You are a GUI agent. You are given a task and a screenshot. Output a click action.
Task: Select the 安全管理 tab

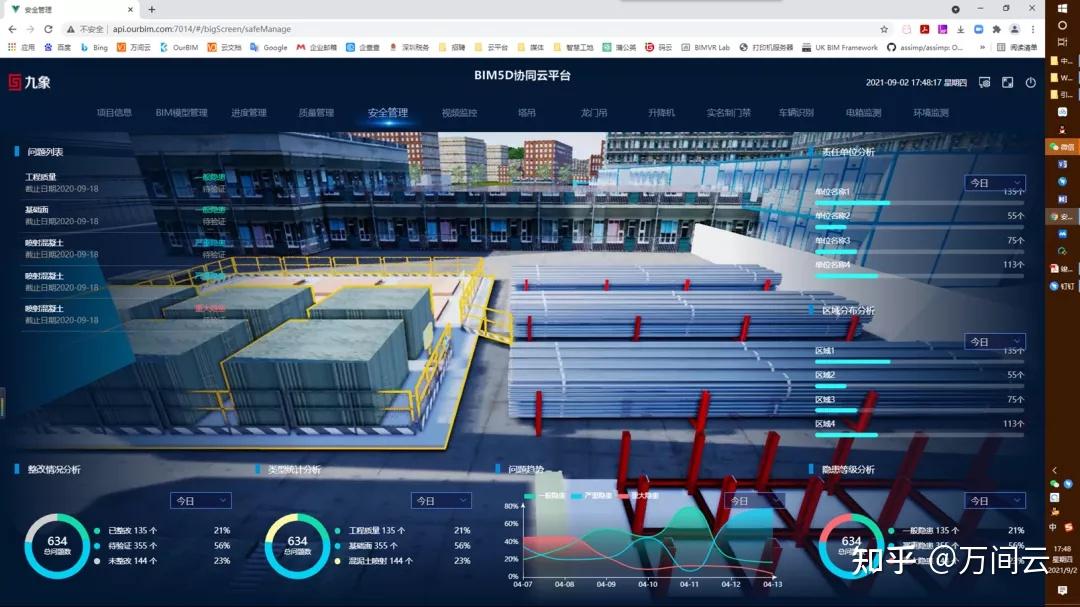pyautogui.click(x=388, y=112)
